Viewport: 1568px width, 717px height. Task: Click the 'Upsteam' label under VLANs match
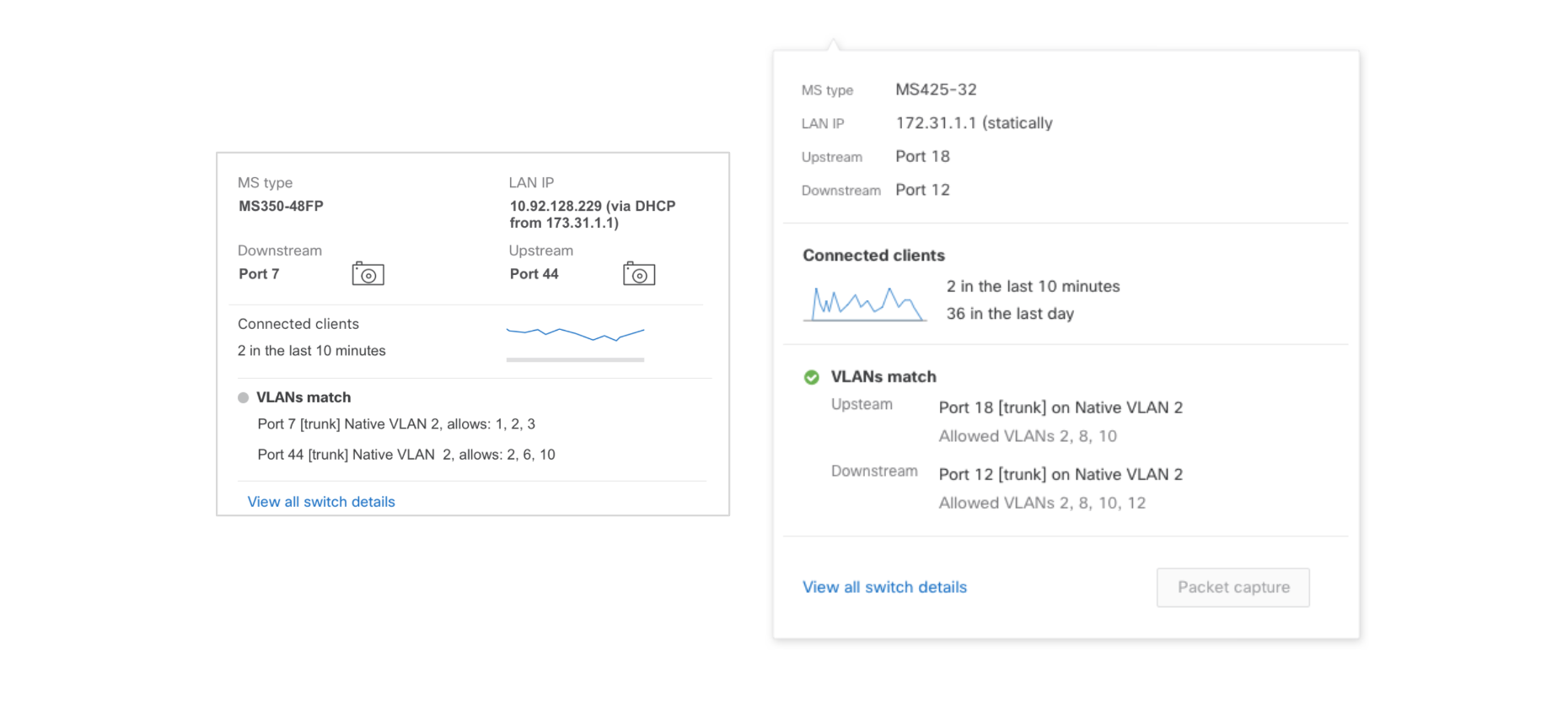pos(862,404)
